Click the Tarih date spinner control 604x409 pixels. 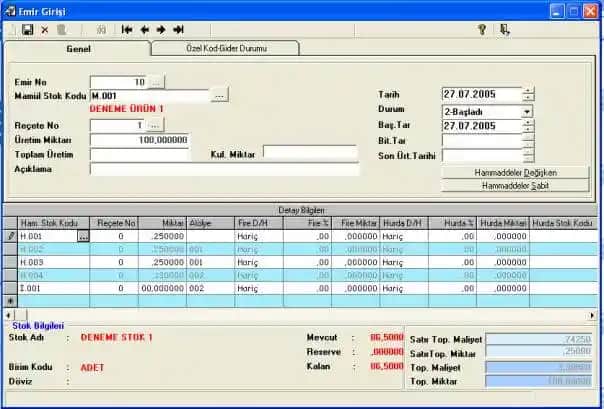[x=528, y=95]
